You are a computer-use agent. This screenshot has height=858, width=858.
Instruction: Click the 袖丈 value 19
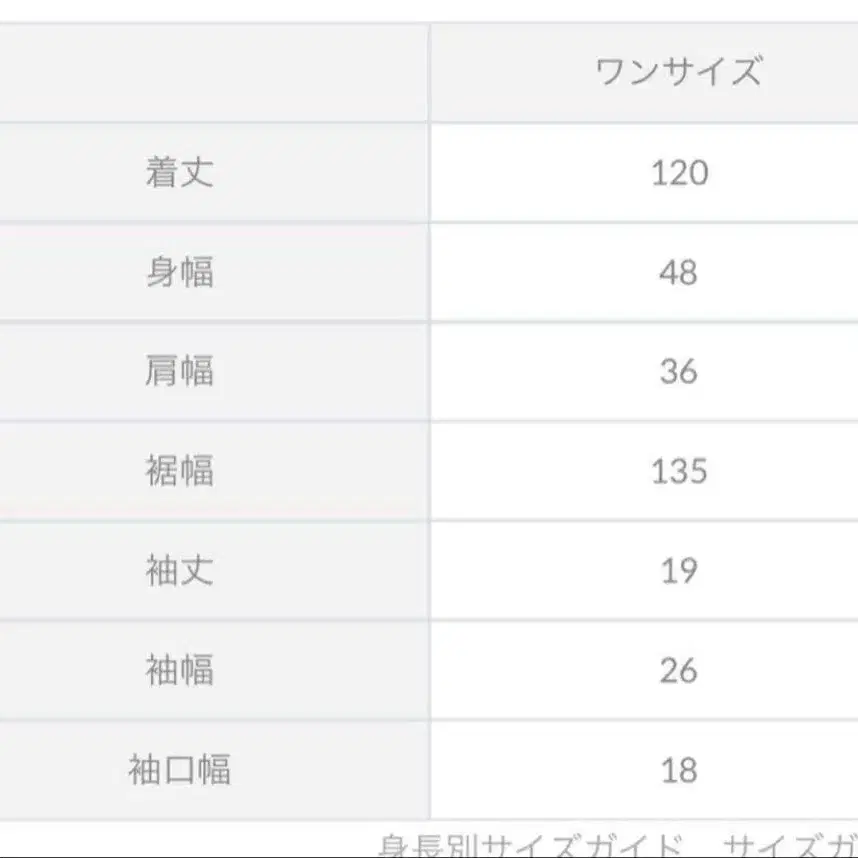click(678, 571)
